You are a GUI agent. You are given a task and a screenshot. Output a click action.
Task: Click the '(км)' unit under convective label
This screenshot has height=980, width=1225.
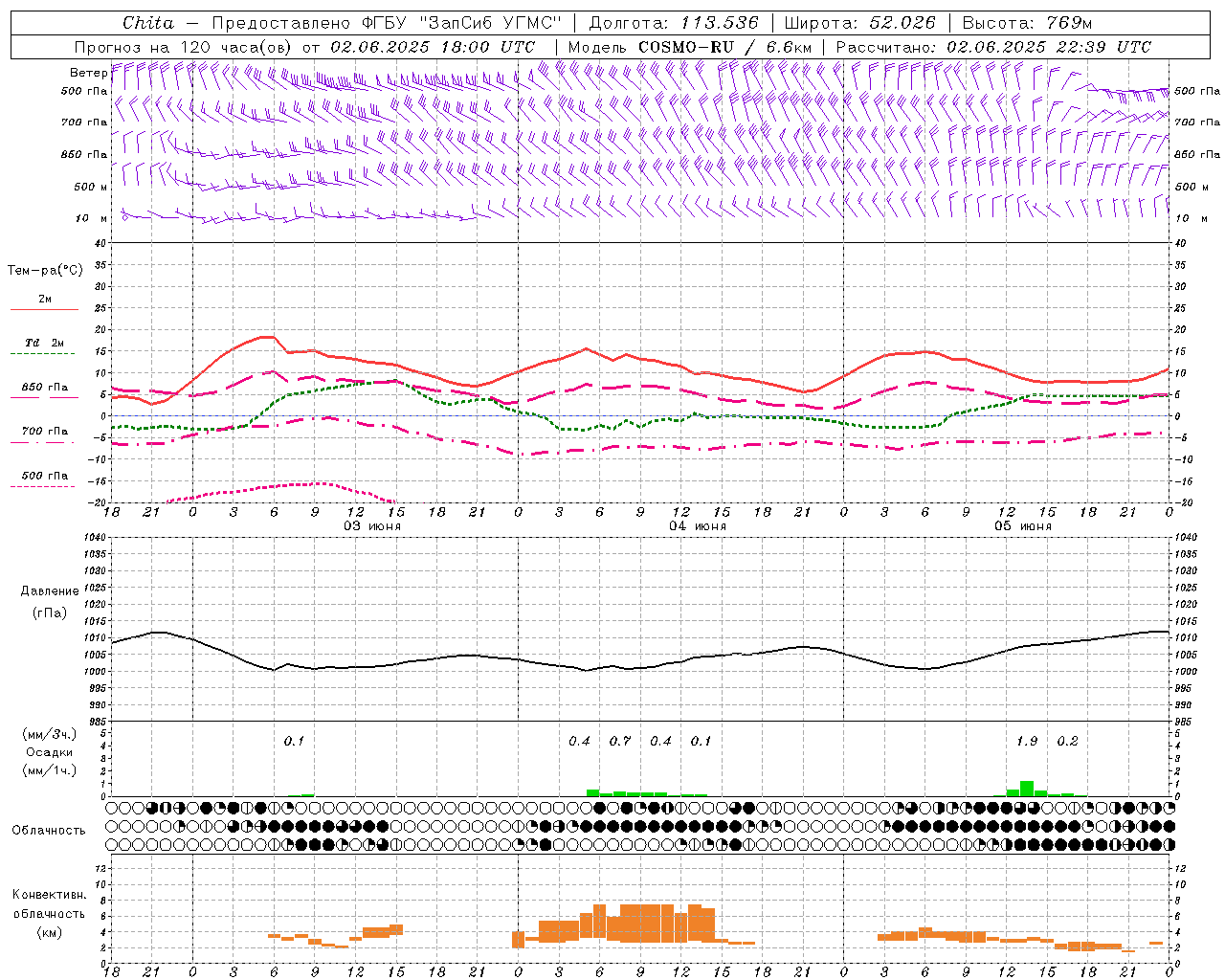click(x=50, y=932)
